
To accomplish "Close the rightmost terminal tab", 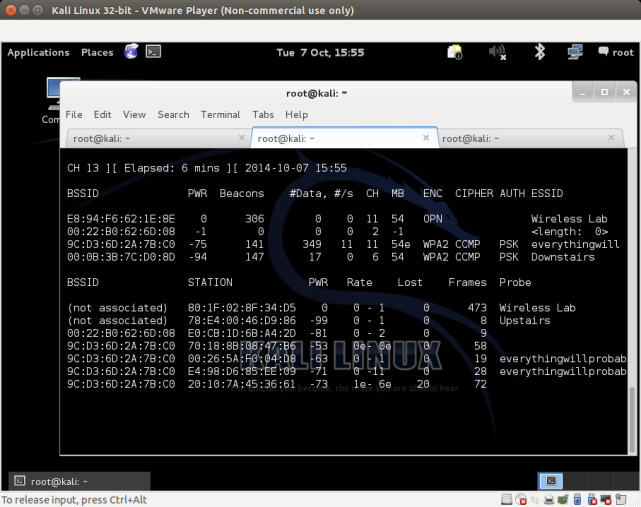I will pos(611,138).
